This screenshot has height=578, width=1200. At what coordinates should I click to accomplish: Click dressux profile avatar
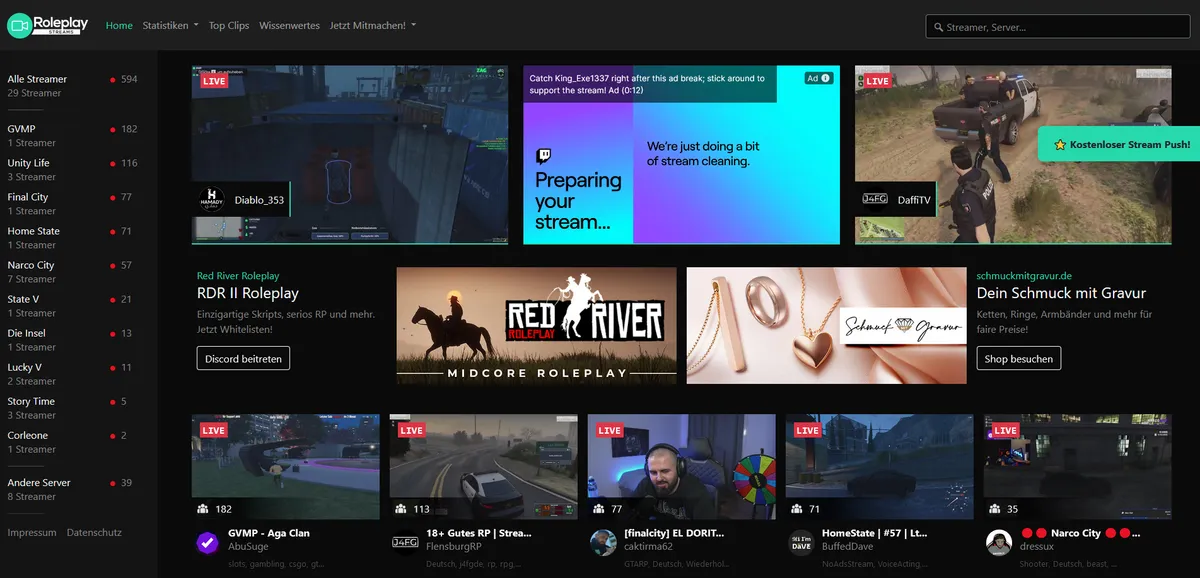pos(999,542)
